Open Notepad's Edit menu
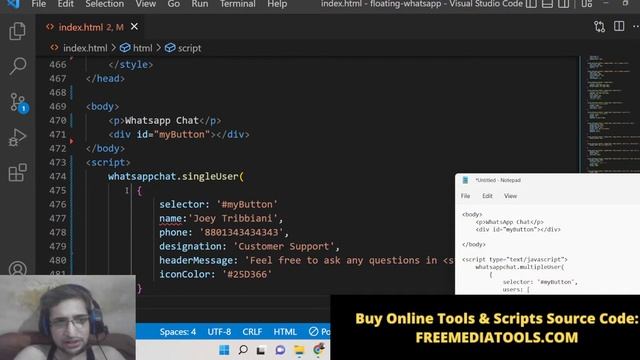This screenshot has width=640, height=360. coord(487,196)
